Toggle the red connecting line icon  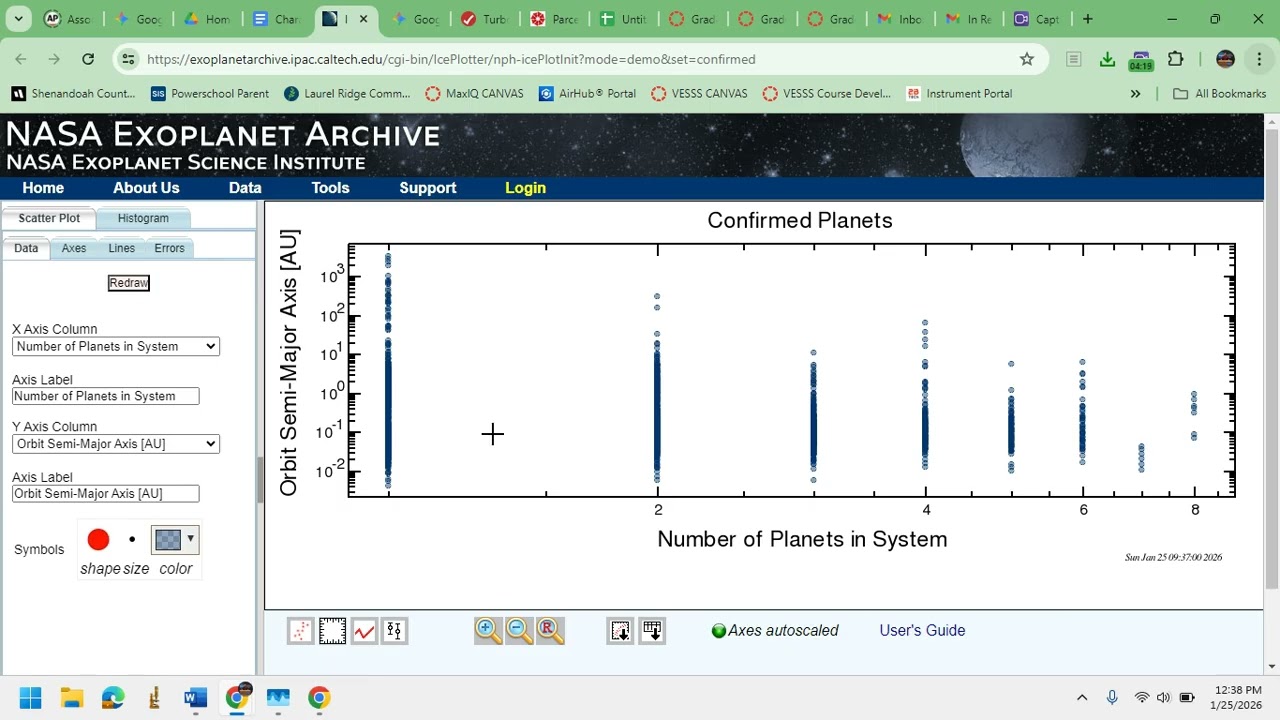click(x=364, y=631)
